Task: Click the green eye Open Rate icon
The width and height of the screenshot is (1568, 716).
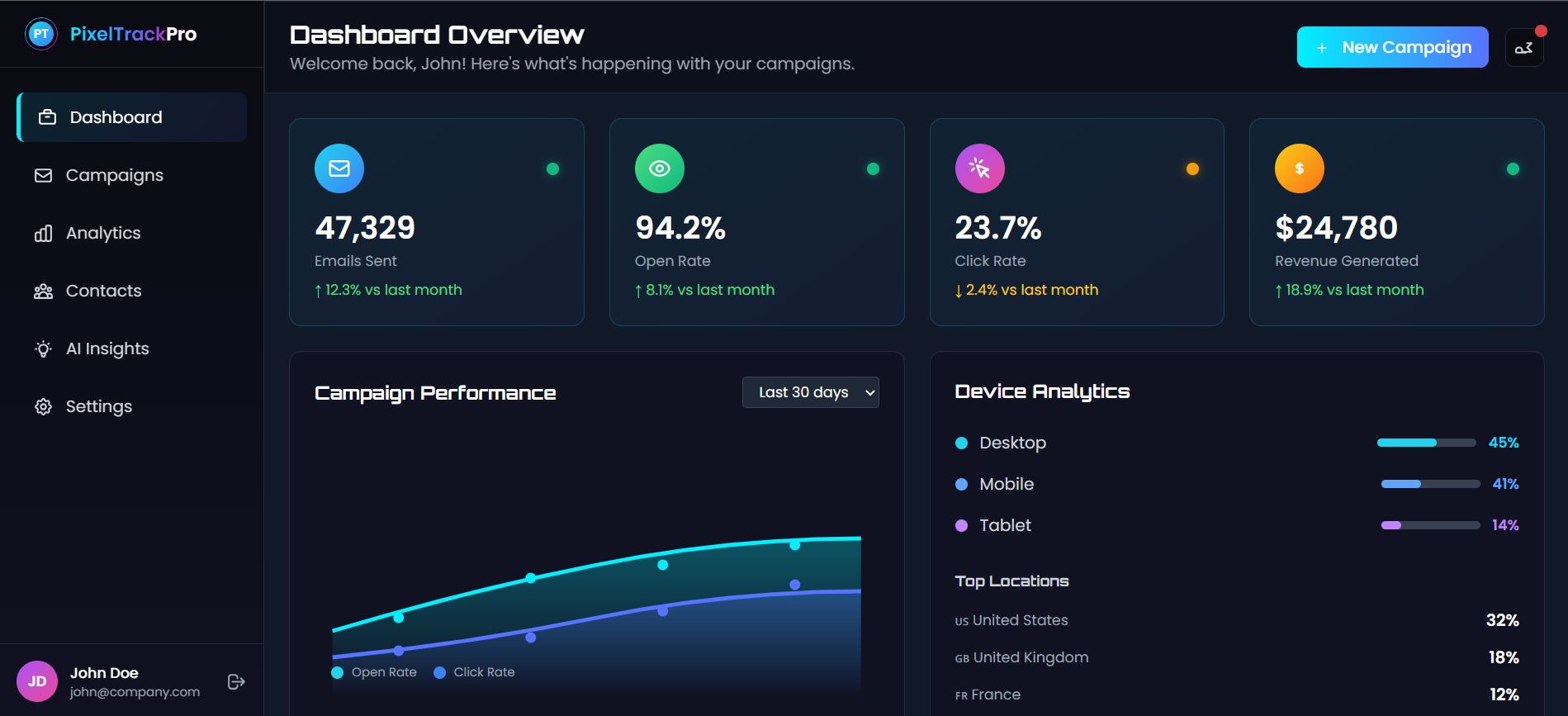Action: tap(659, 168)
